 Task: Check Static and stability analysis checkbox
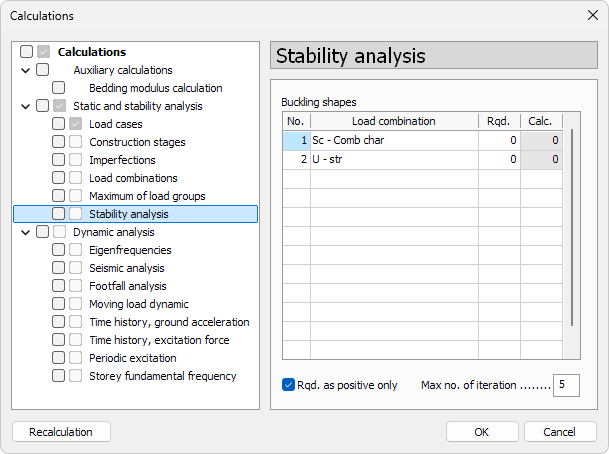42,106
